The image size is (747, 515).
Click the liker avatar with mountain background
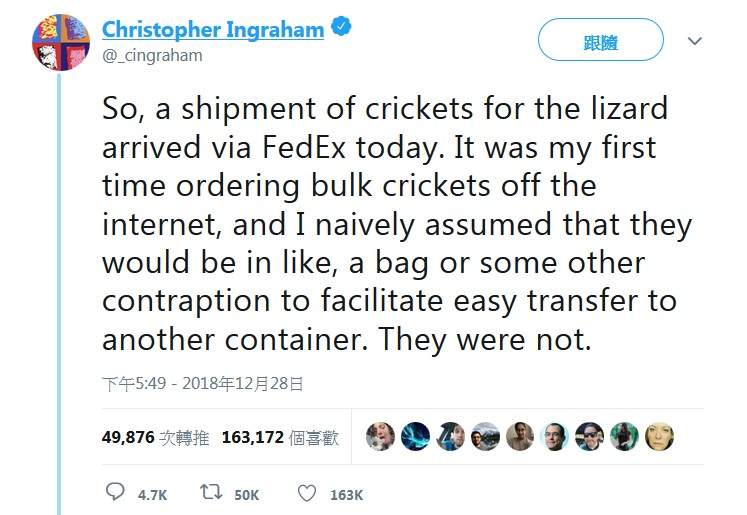click(485, 436)
